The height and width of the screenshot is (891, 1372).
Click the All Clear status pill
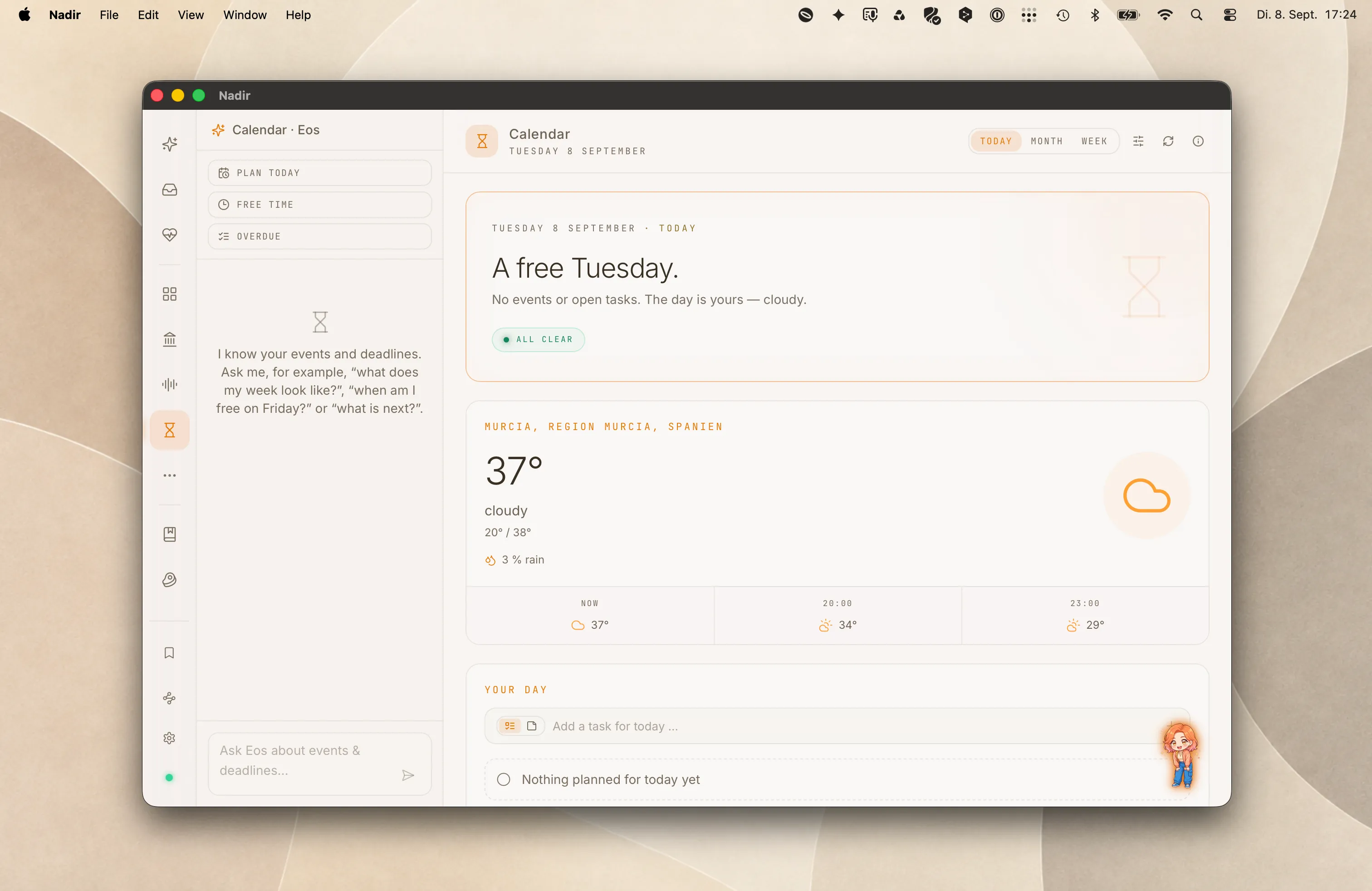pos(539,339)
